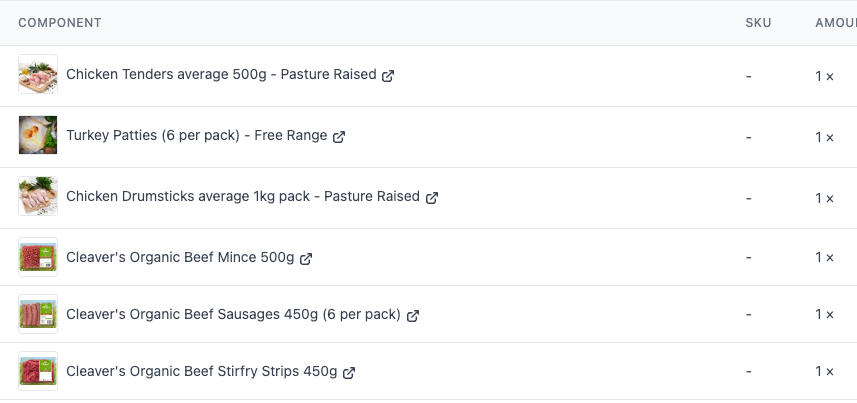Open Chicken Tenders average 500g link
This screenshot has width=857, height=403.
tap(221, 75)
